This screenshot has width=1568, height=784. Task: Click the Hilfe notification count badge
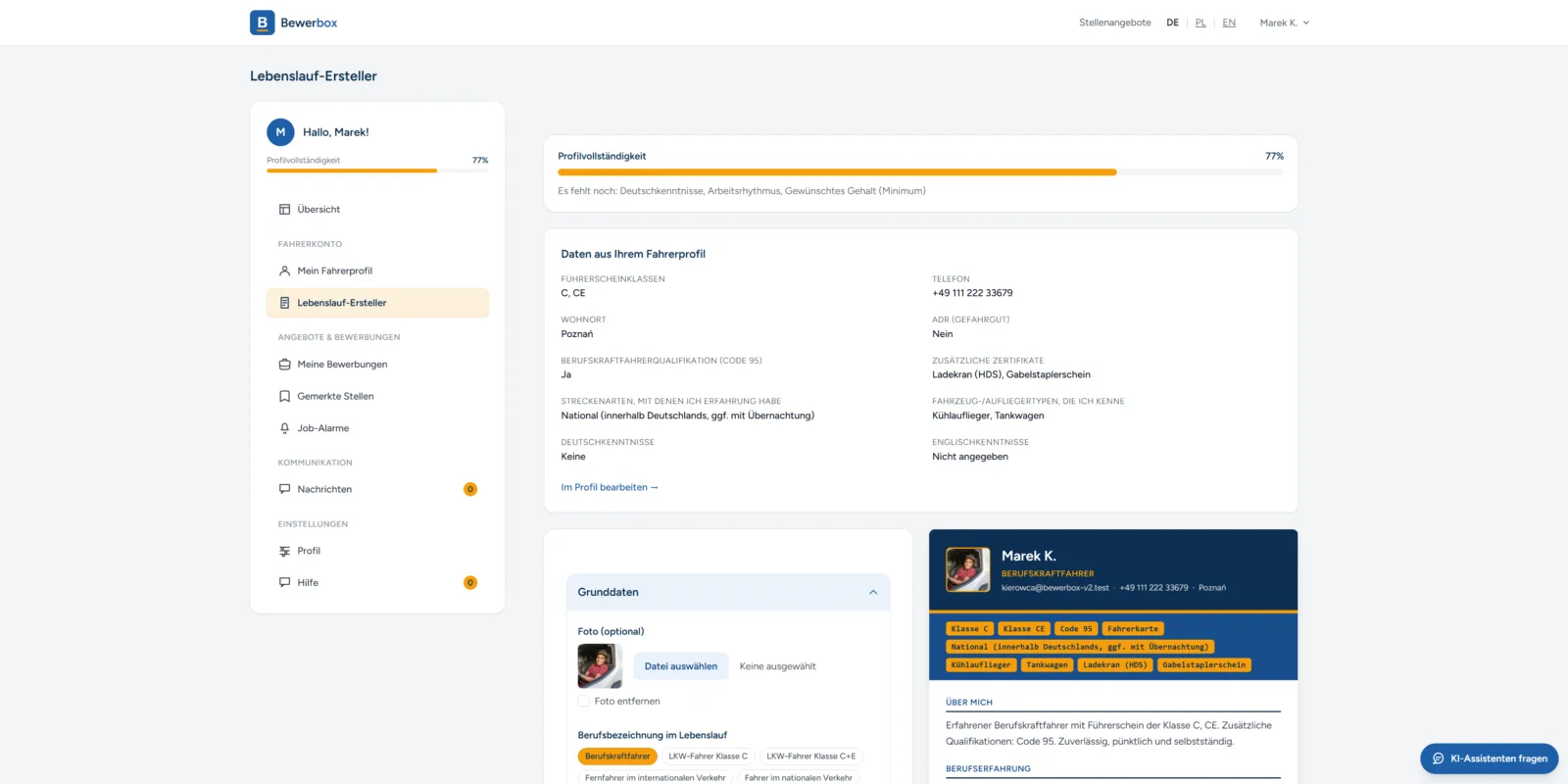pos(470,582)
